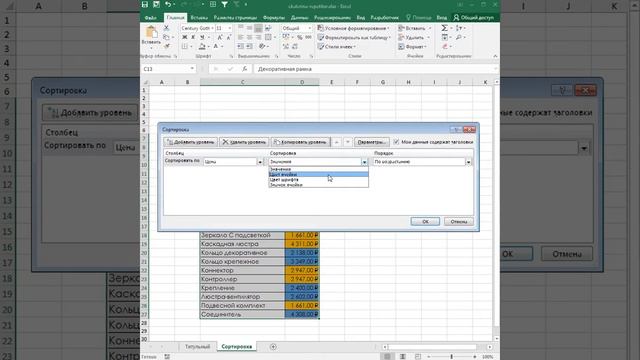
Task: Click 'Удалить уровень' button
Action: (244, 142)
